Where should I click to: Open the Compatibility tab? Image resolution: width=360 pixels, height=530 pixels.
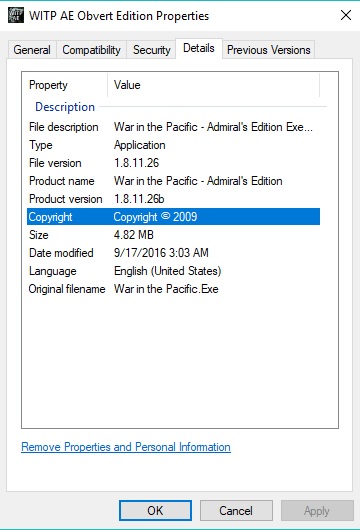click(x=91, y=50)
